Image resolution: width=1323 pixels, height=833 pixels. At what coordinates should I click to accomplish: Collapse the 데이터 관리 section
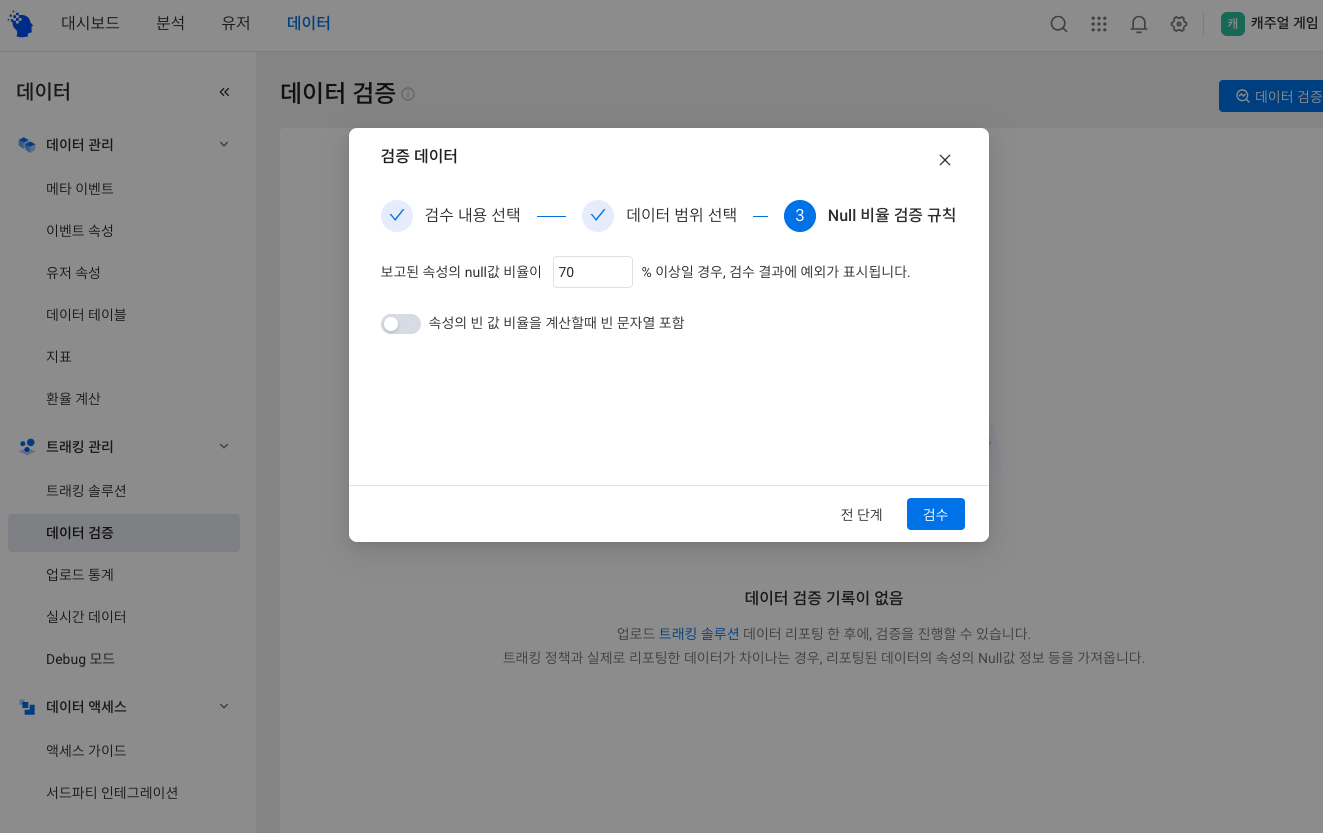[x=224, y=144]
